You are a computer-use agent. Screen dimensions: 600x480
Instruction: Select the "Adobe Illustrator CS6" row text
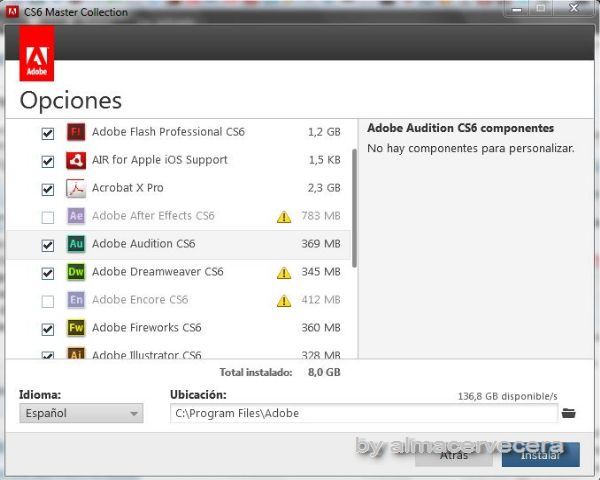pos(147,354)
